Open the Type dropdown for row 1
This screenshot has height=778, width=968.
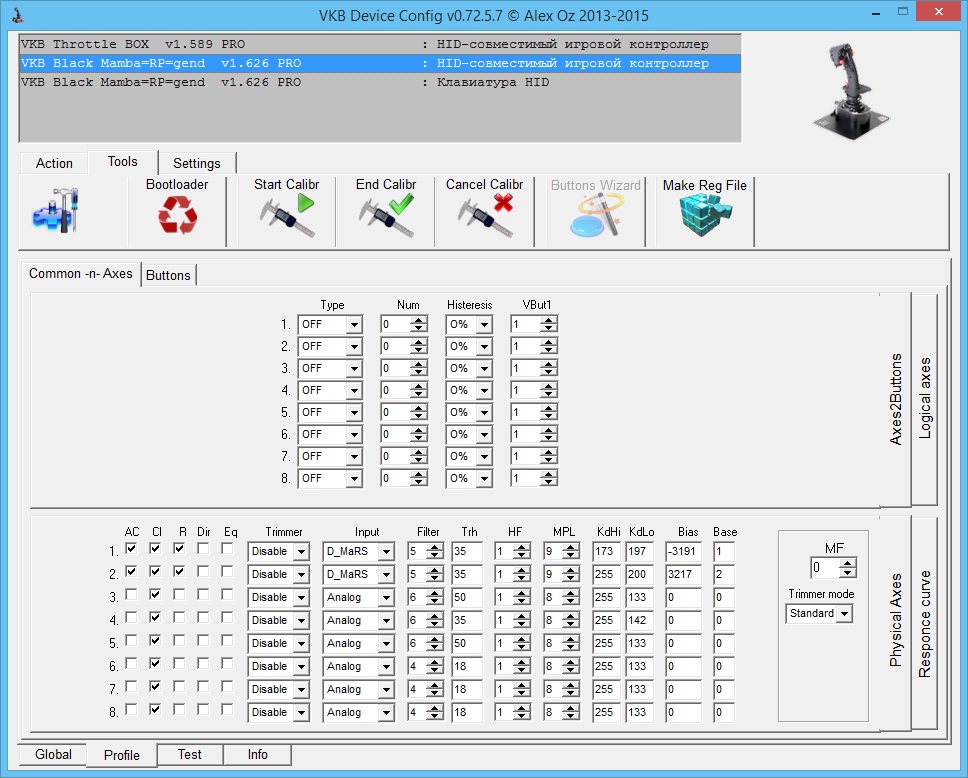point(354,325)
